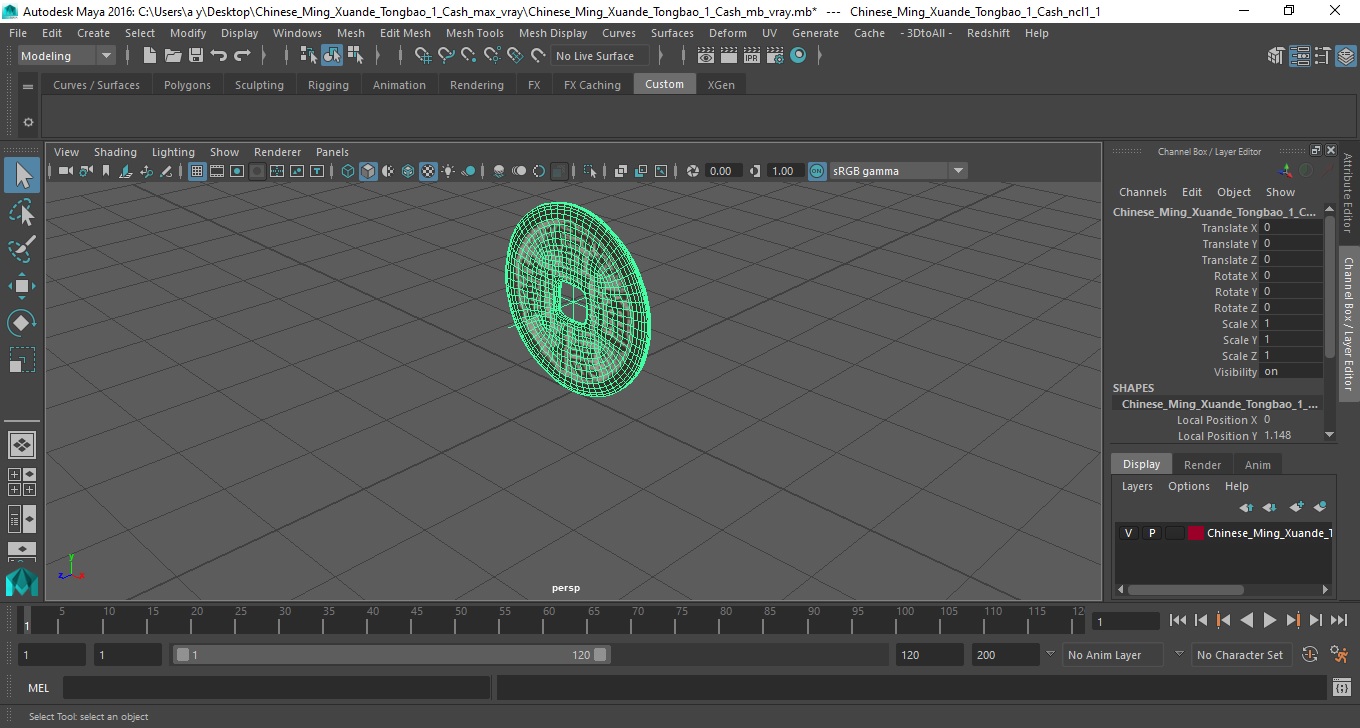
Task: Open the Mesh Tools menu
Action: point(474,33)
